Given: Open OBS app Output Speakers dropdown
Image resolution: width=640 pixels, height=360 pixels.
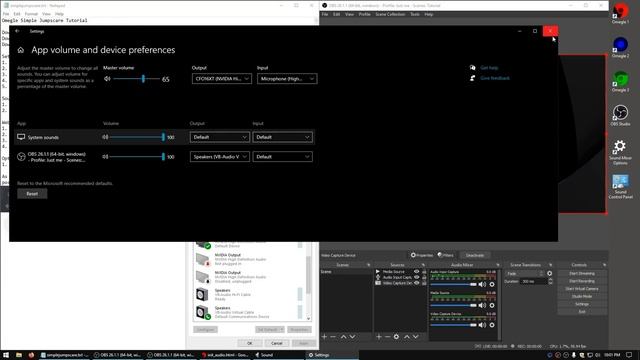Looking at the screenshot, I should click(x=220, y=157).
